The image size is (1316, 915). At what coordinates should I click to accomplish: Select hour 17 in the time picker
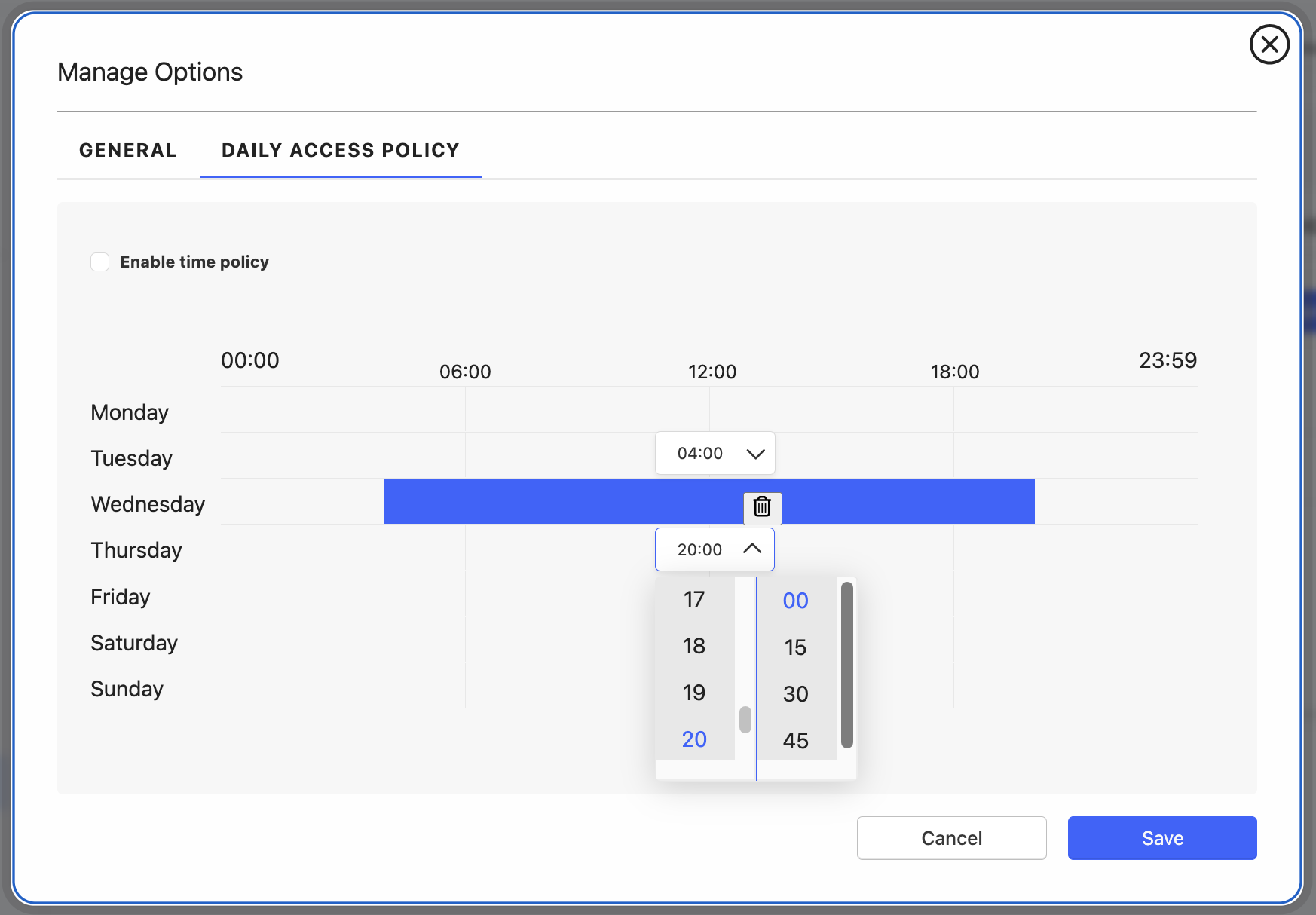694,599
